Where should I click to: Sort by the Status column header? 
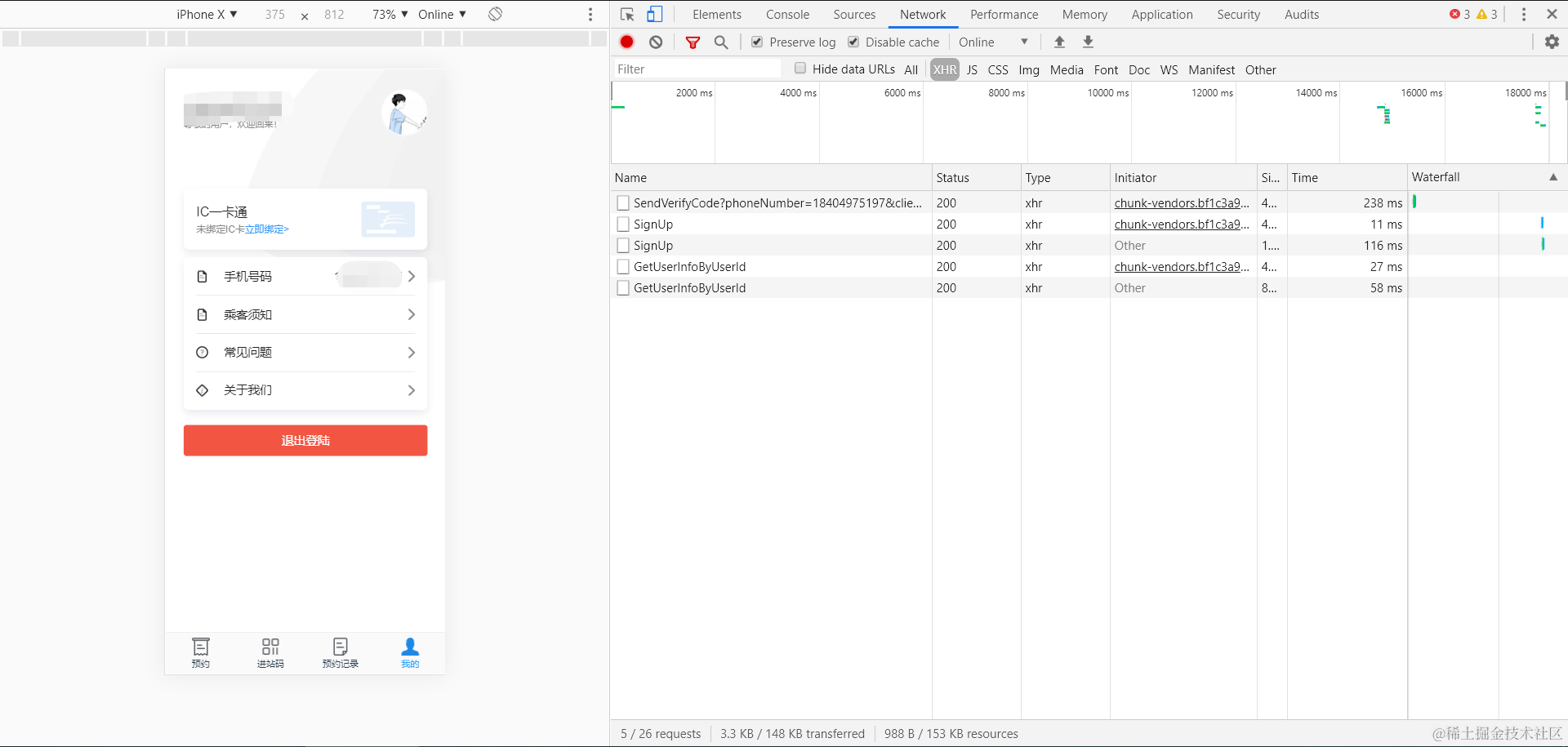(976, 177)
